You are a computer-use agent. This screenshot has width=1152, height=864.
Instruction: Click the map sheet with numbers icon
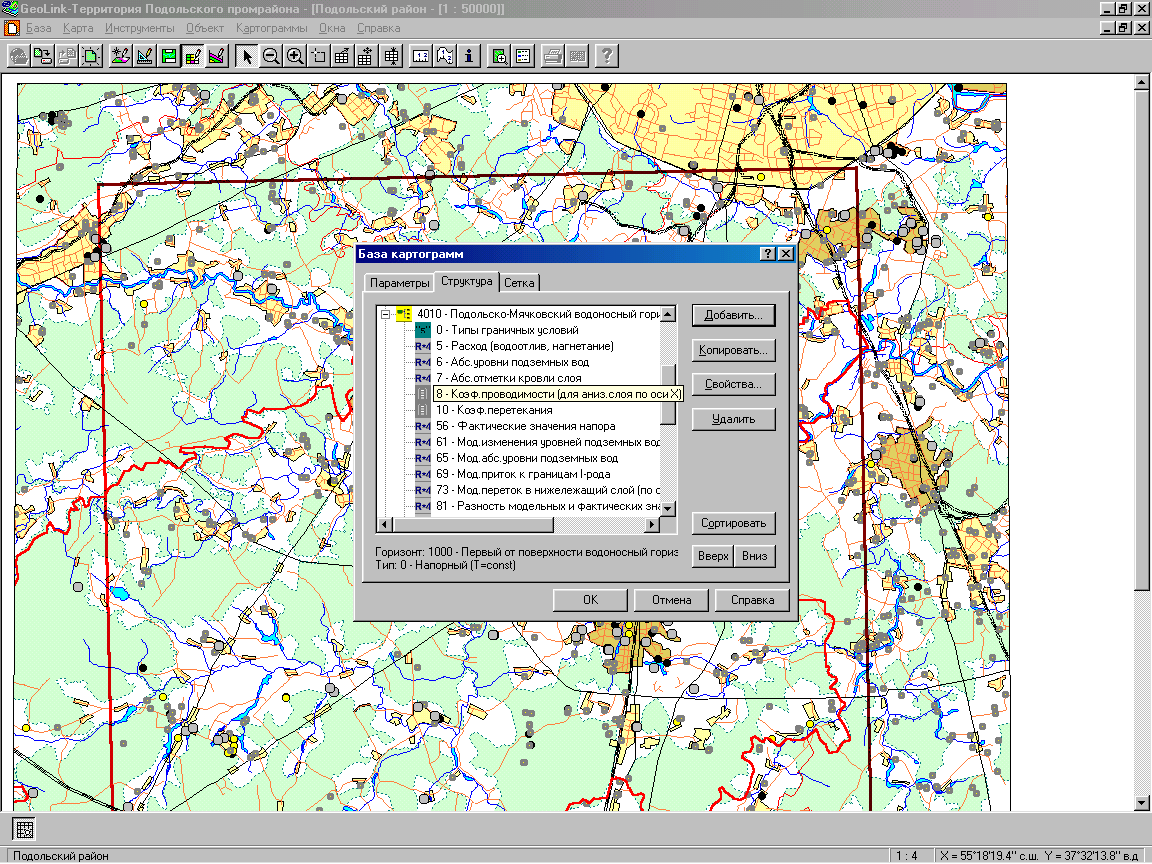(x=445, y=56)
